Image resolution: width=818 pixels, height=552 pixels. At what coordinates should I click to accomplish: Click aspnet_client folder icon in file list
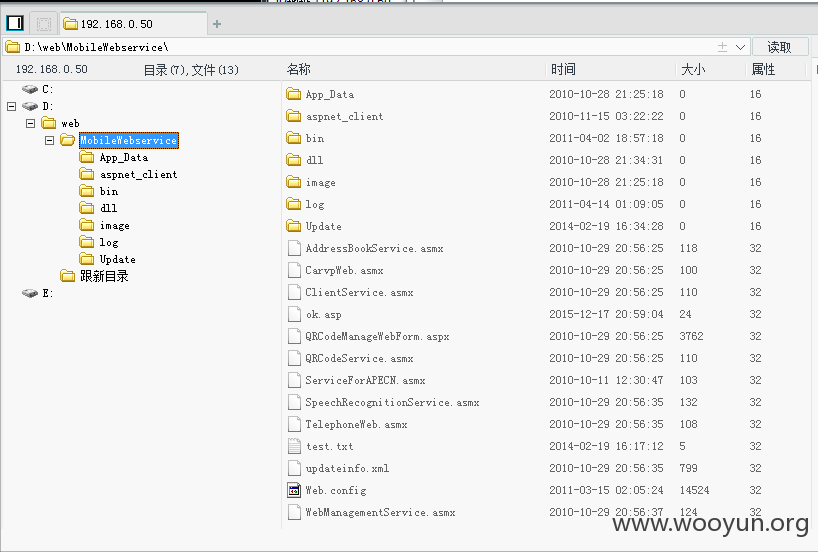pyautogui.click(x=294, y=116)
